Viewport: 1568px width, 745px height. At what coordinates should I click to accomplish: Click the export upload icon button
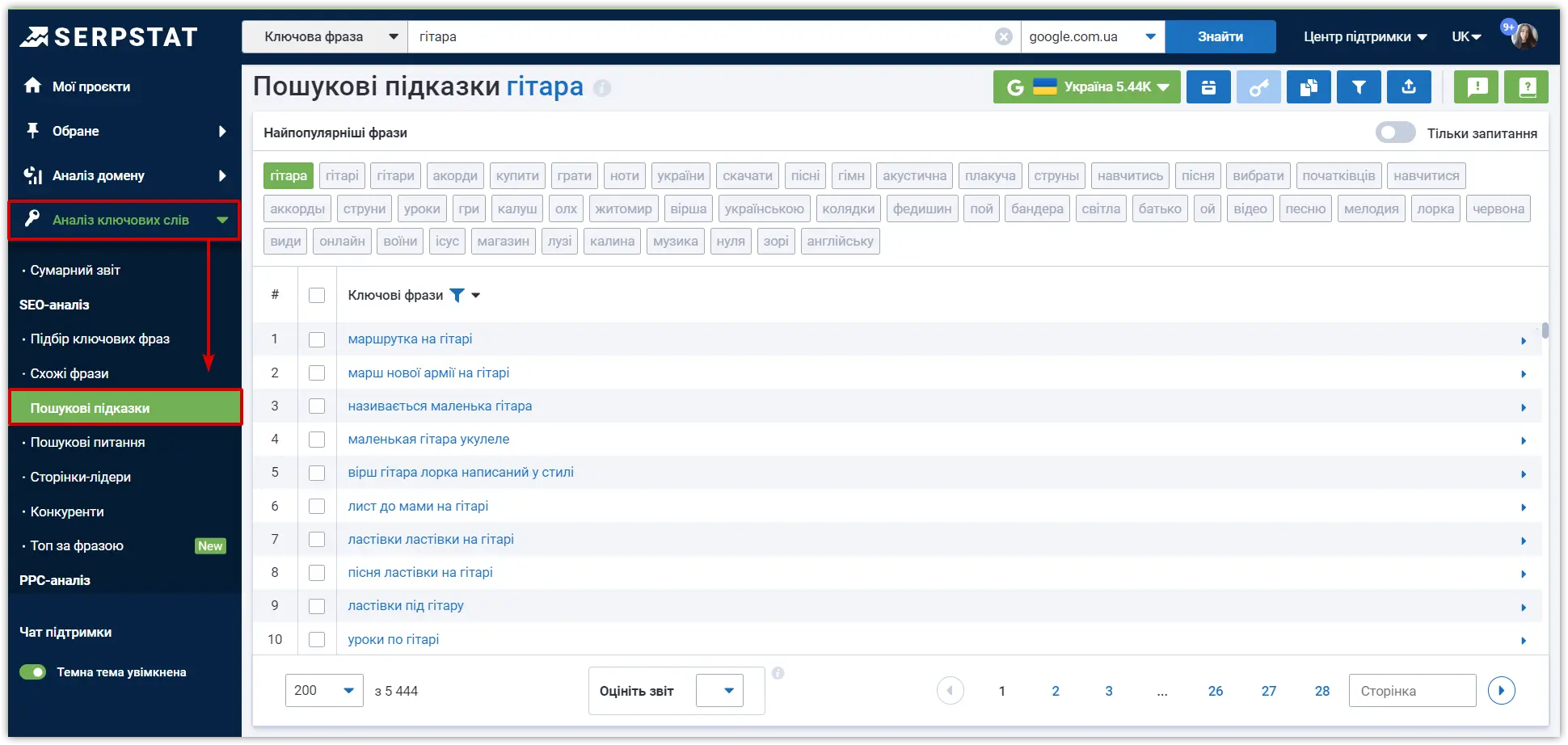[x=1409, y=86]
